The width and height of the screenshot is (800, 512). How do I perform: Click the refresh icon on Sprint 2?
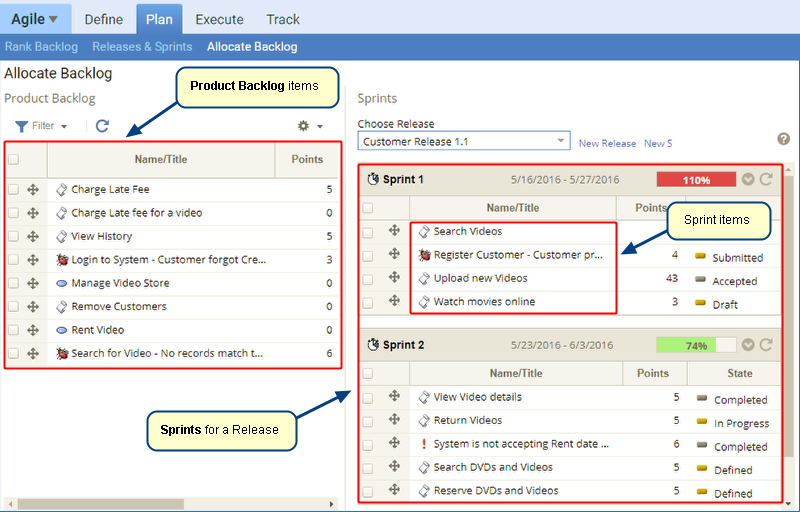tap(767, 345)
